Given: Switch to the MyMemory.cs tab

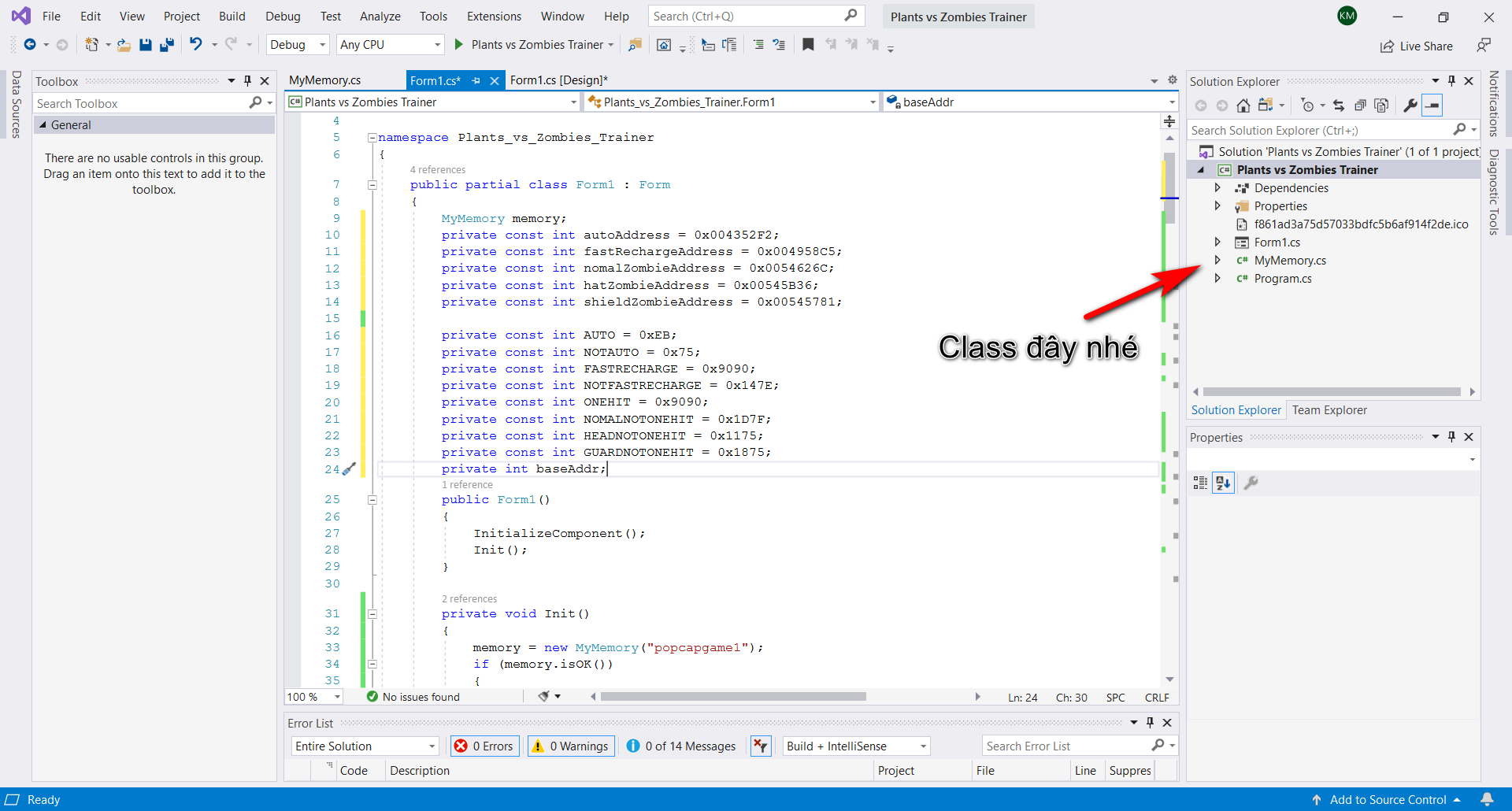Looking at the screenshot, I should [x=324, y=80].
